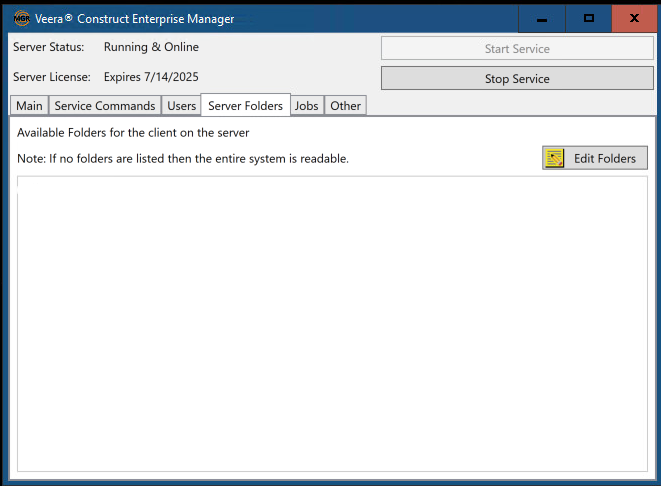Click the 'Server Status:' label
The image size is (661, 486).
point(48,47)
